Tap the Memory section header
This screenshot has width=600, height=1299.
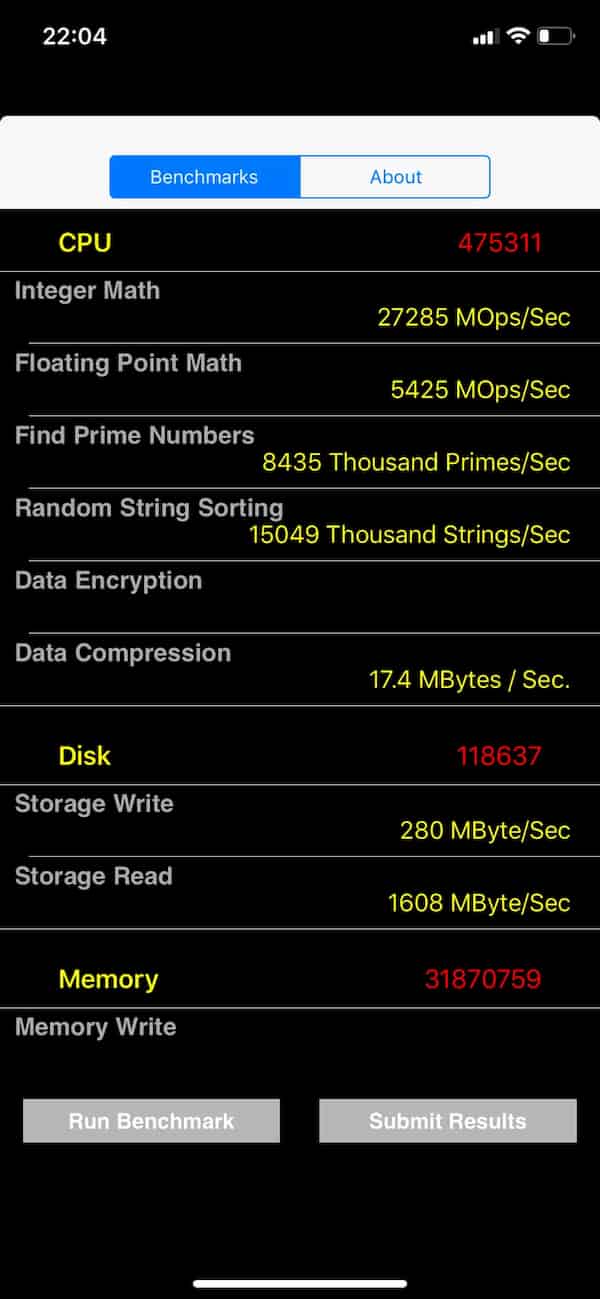(x=108, y=979)
